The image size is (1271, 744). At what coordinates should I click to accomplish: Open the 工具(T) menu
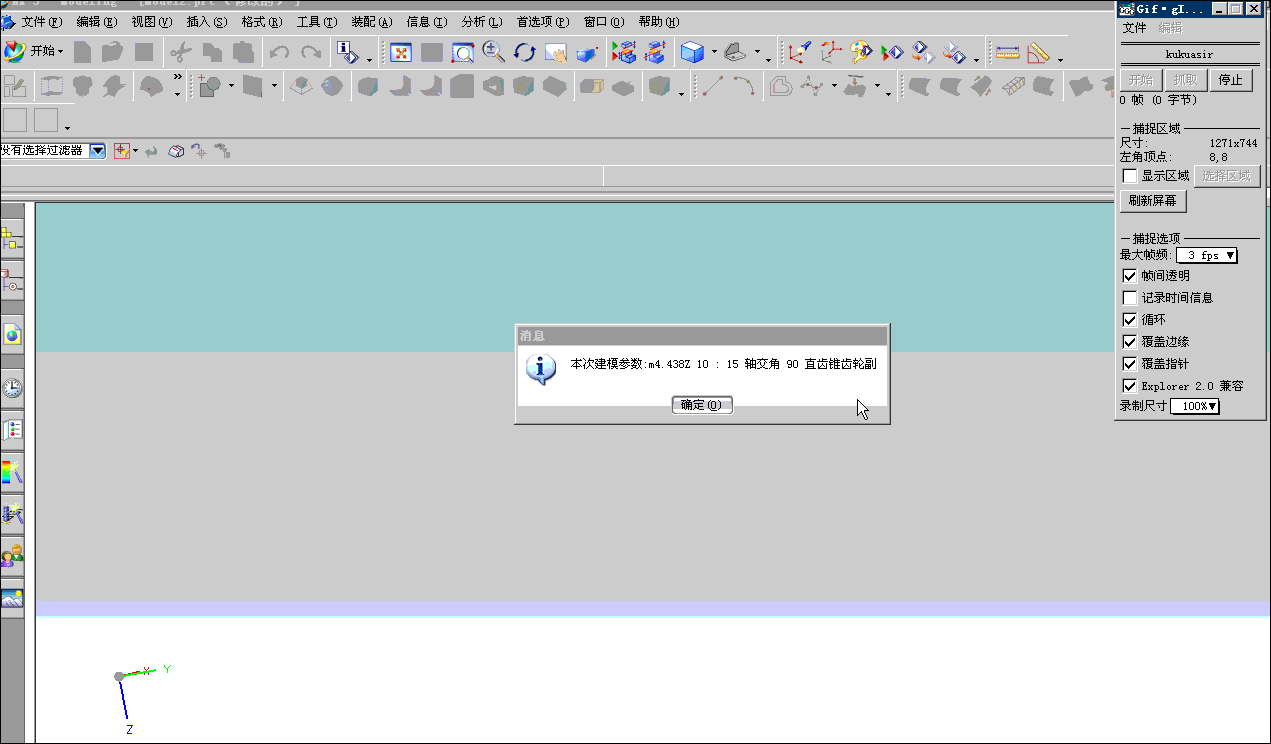pos(316,21)
